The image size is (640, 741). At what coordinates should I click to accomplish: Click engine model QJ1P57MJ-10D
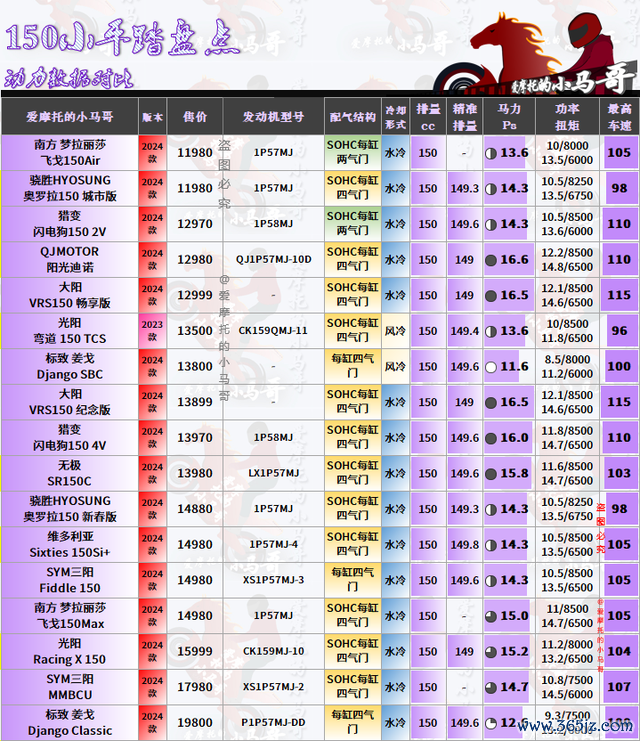coord(274,260)
